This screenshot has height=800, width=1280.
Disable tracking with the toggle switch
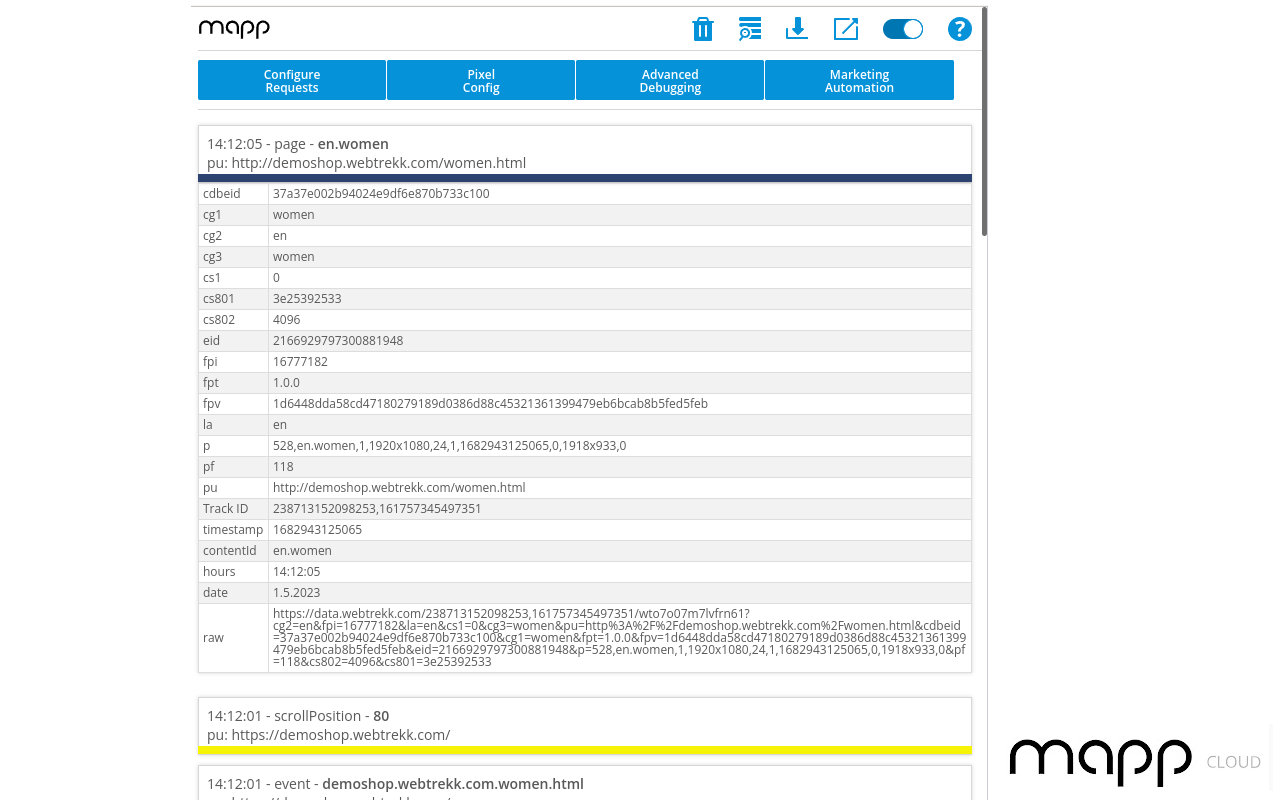[x=902, y=29]
